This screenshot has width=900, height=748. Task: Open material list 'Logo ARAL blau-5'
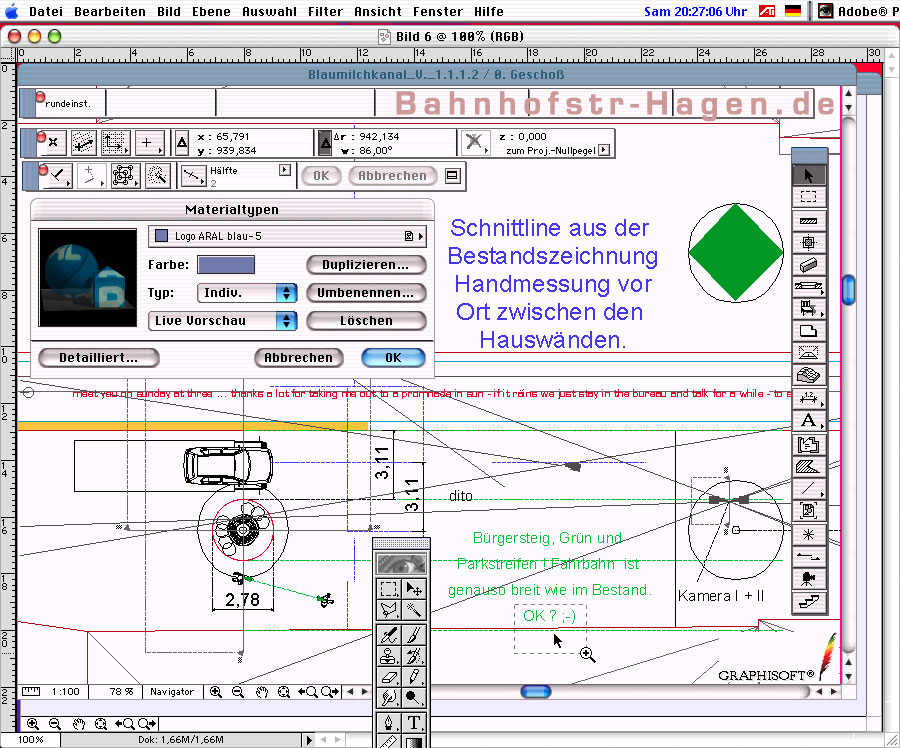click(x=287, y=236)
